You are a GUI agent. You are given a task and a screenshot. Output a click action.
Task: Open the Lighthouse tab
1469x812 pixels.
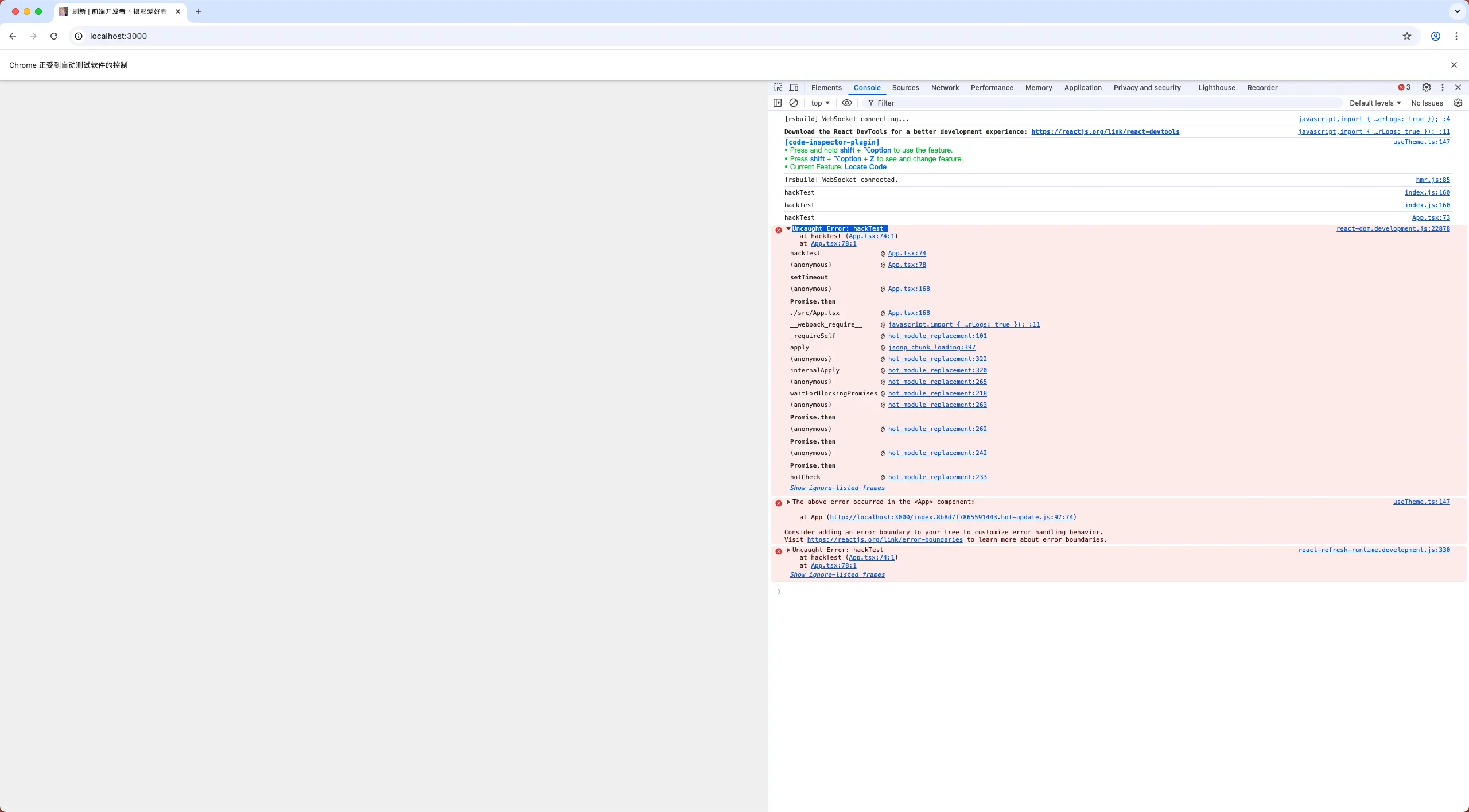point(1217,87)
